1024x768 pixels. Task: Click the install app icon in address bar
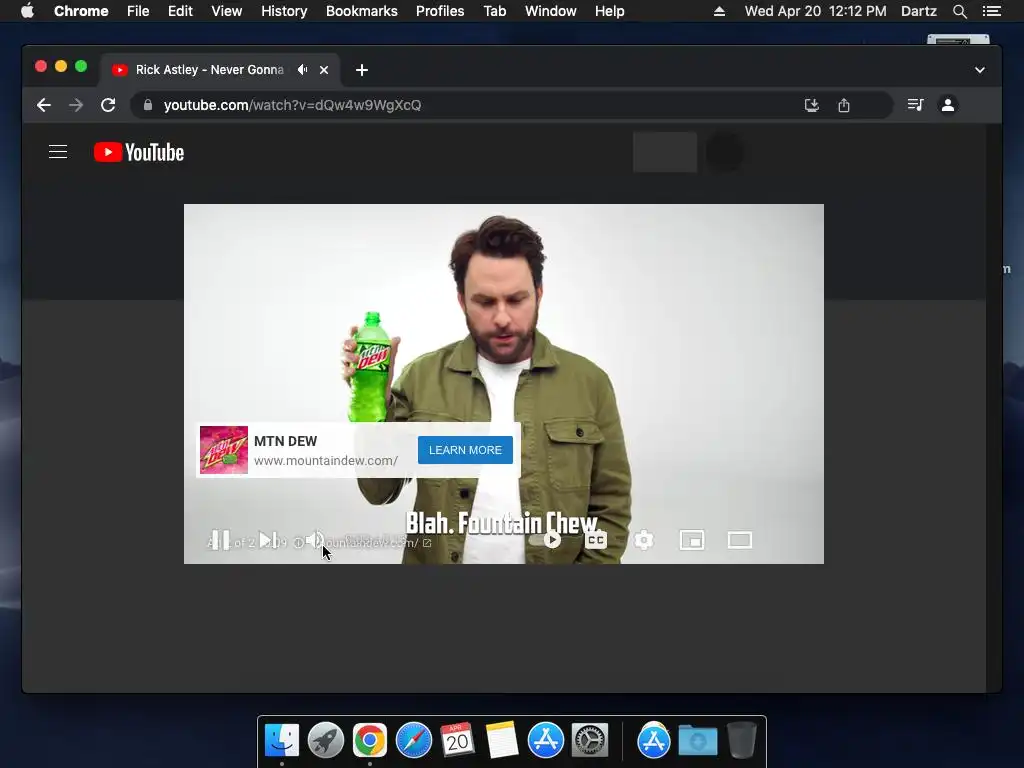(812, 105)
